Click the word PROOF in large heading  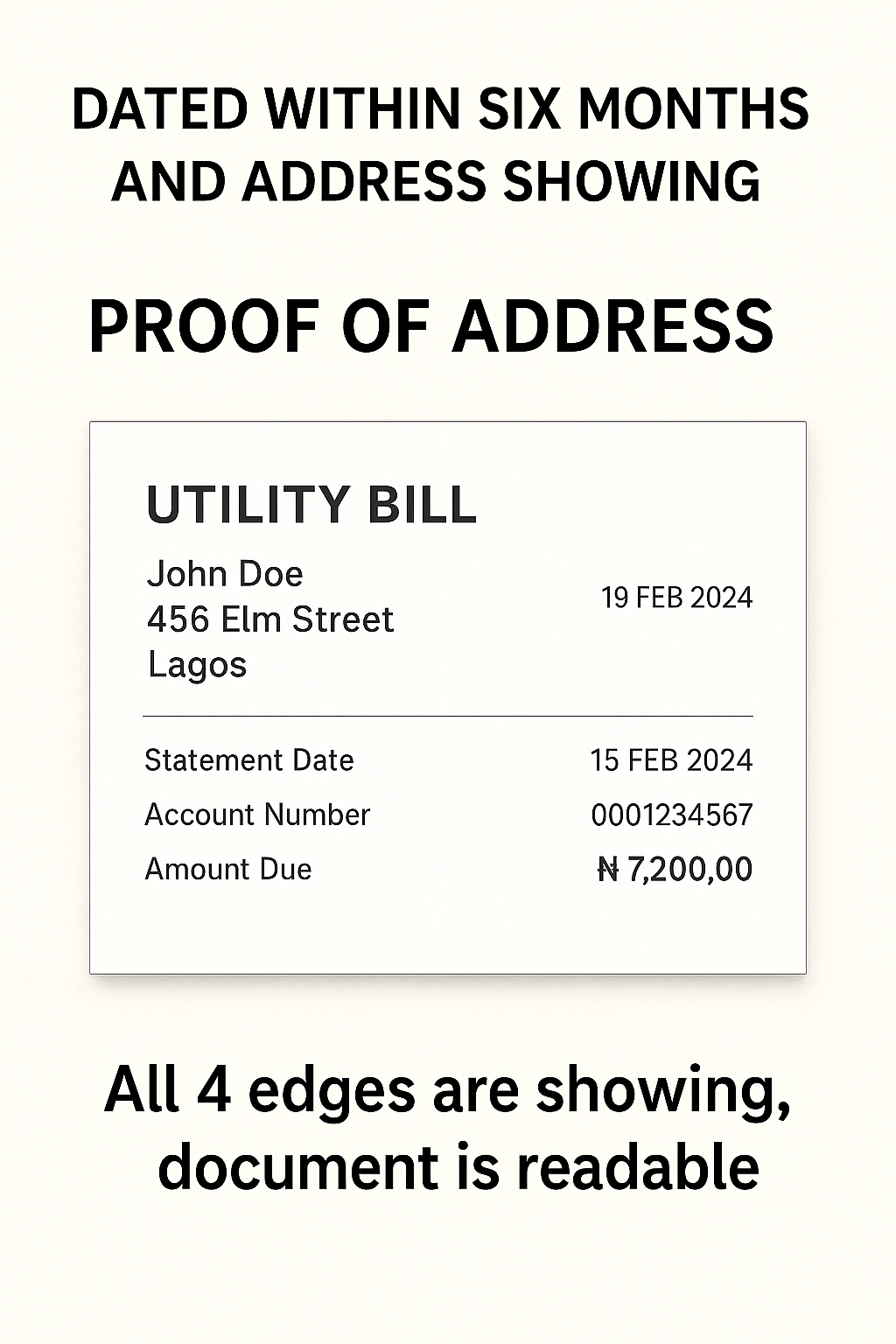pyautogui.click(x=204, y=327)
